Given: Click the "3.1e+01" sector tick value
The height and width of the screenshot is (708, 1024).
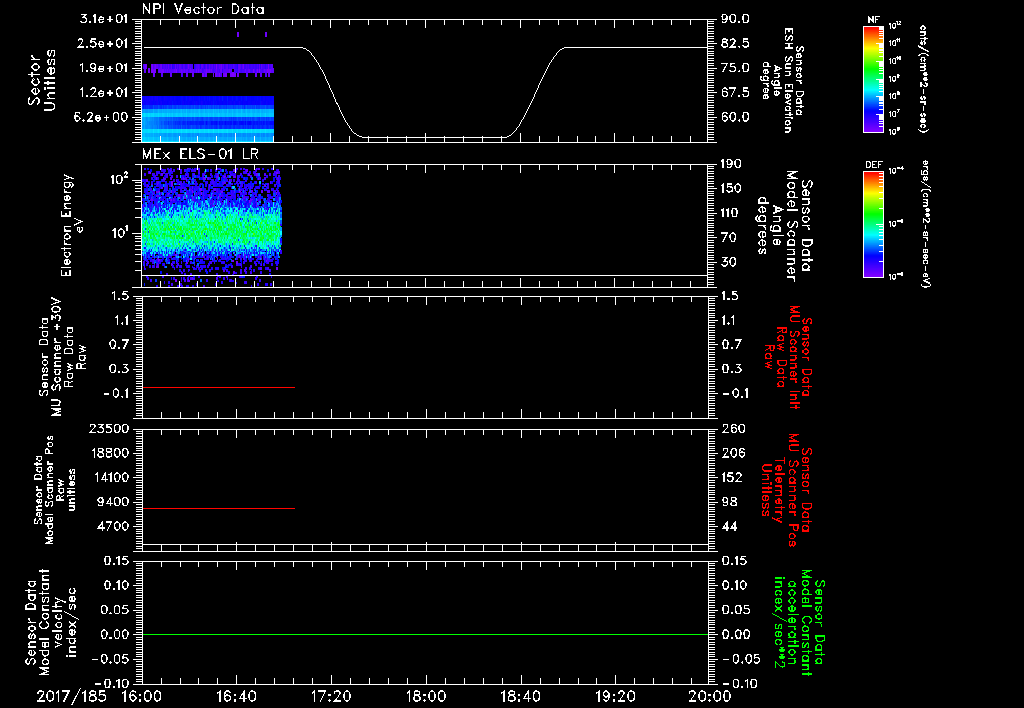Looking at the screenshot, I should pyautogui.click(x=103, y=19).
